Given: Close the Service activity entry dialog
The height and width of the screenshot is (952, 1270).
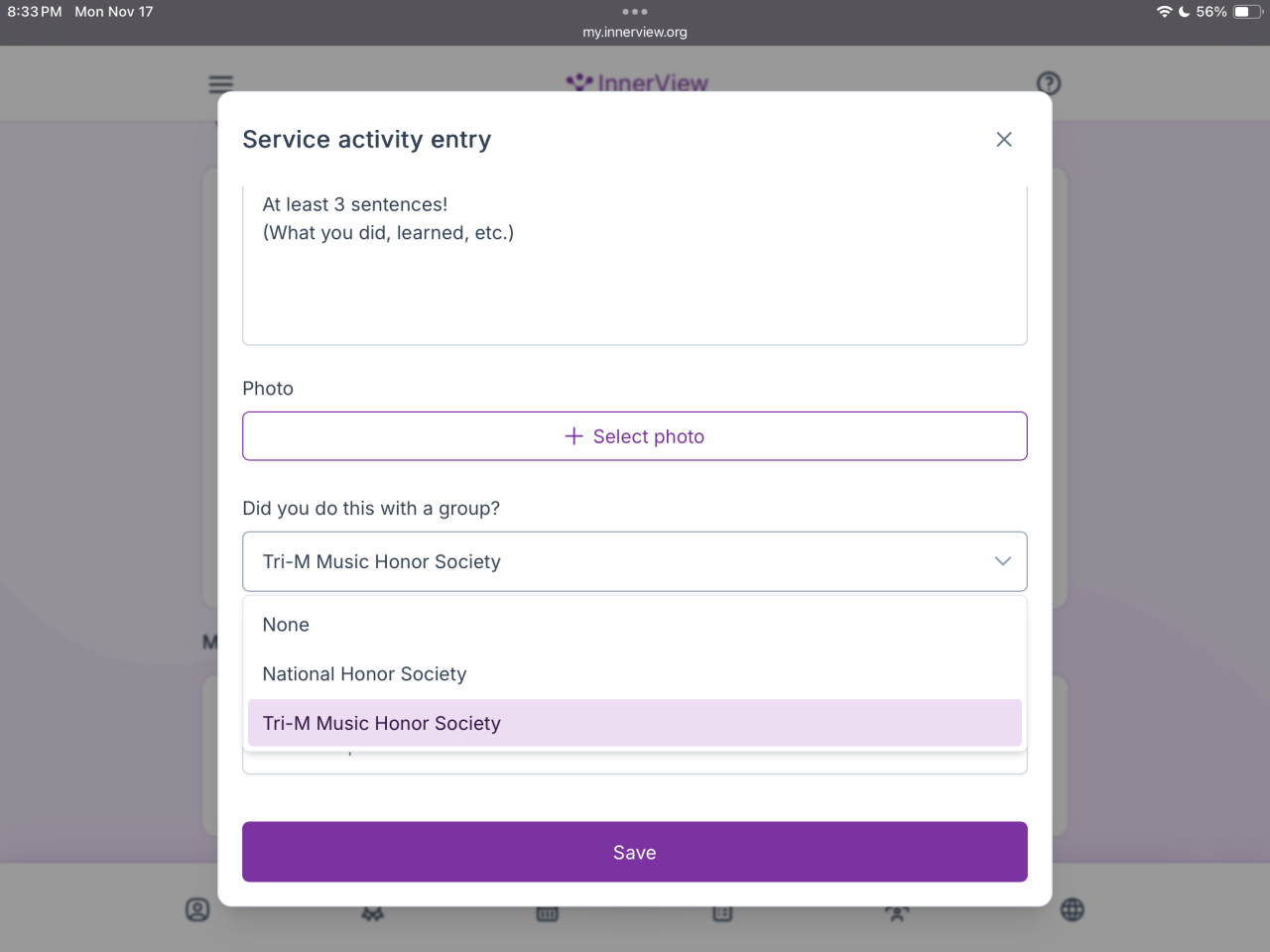Looking at the screenshot, I should pyautogui.click(x=1004, y=140).
